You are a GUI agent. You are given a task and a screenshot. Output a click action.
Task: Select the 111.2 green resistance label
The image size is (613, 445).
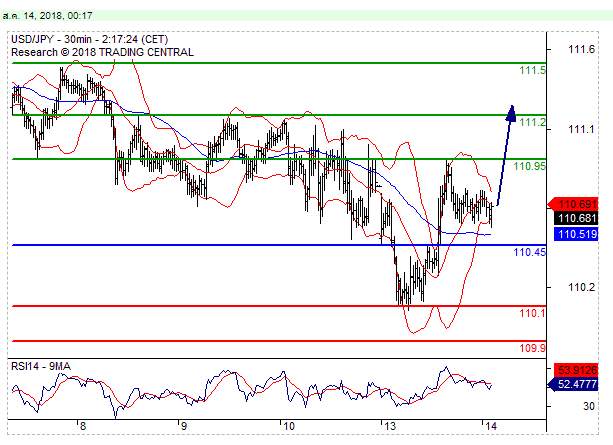coord(532,122)
